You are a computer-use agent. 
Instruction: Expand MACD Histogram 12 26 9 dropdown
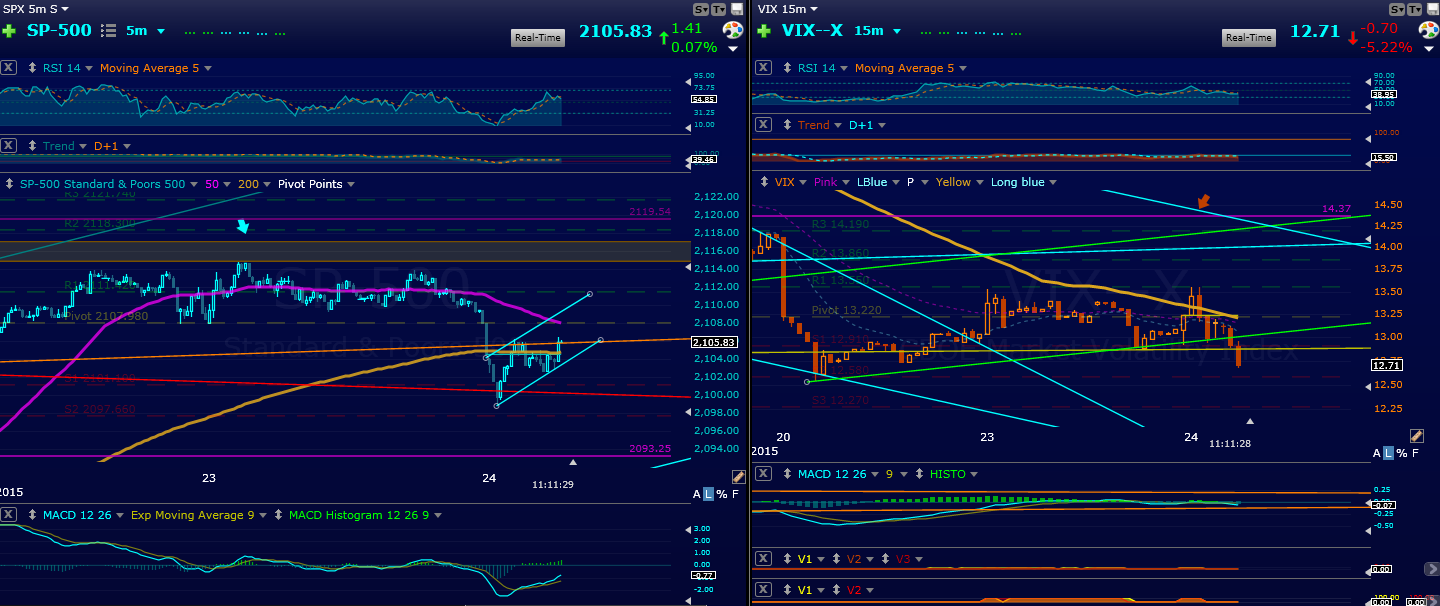point(438,515)
